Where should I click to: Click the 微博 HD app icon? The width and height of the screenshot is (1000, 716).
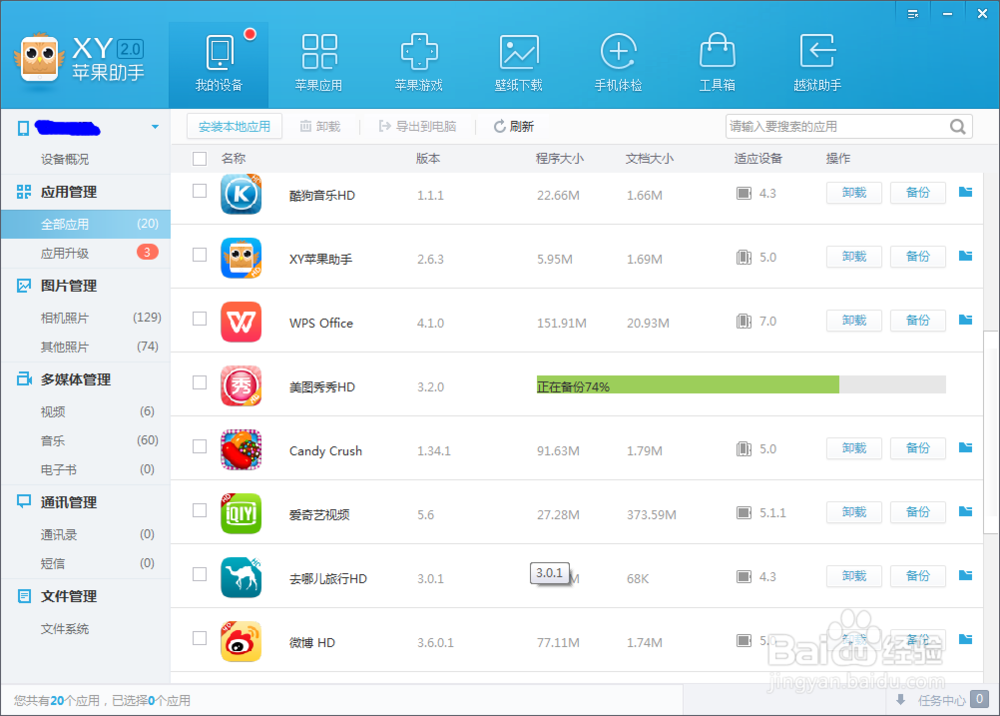241,641
